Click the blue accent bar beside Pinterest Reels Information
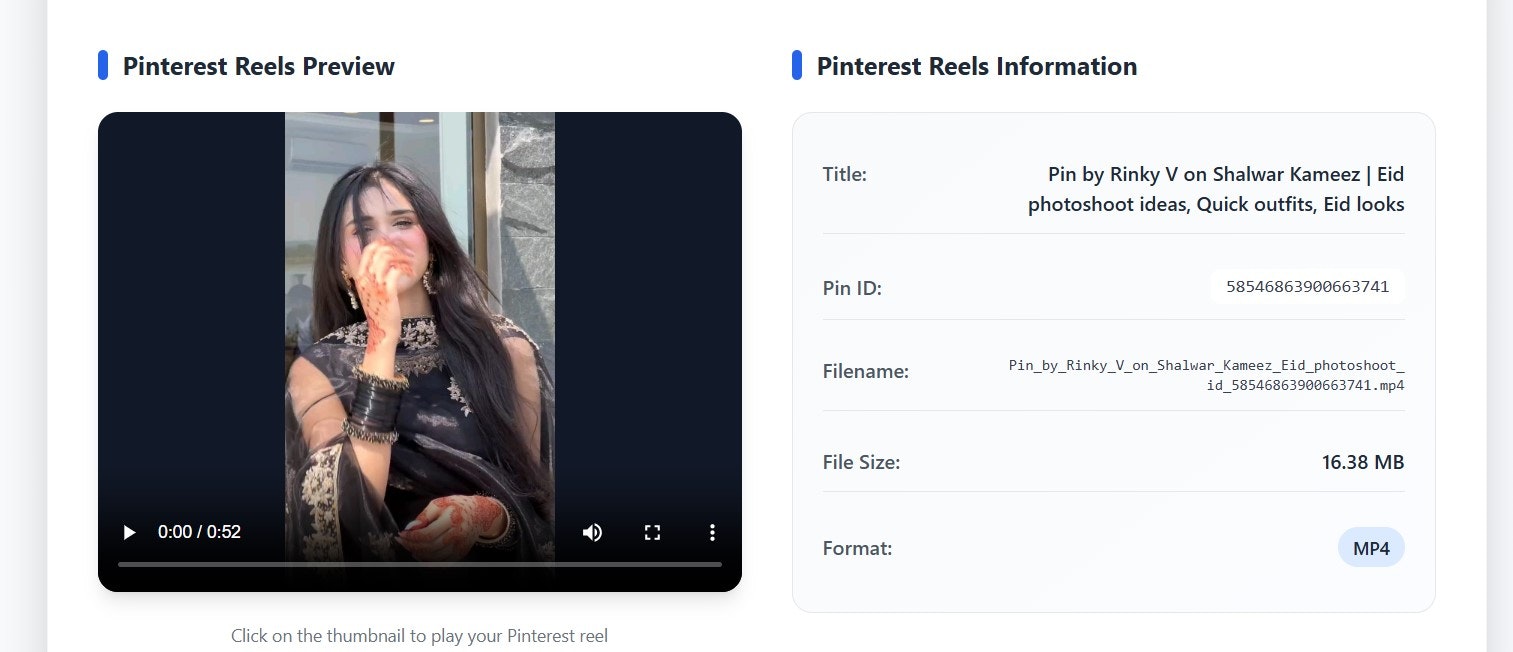The image size is (1513, 652). tap(797, 64)
